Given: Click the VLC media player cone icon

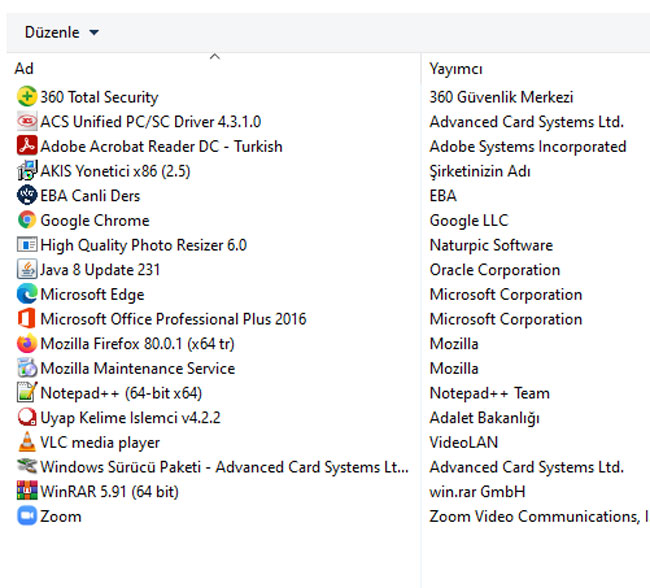Looking at the screenshot, I should pos(27,442).
